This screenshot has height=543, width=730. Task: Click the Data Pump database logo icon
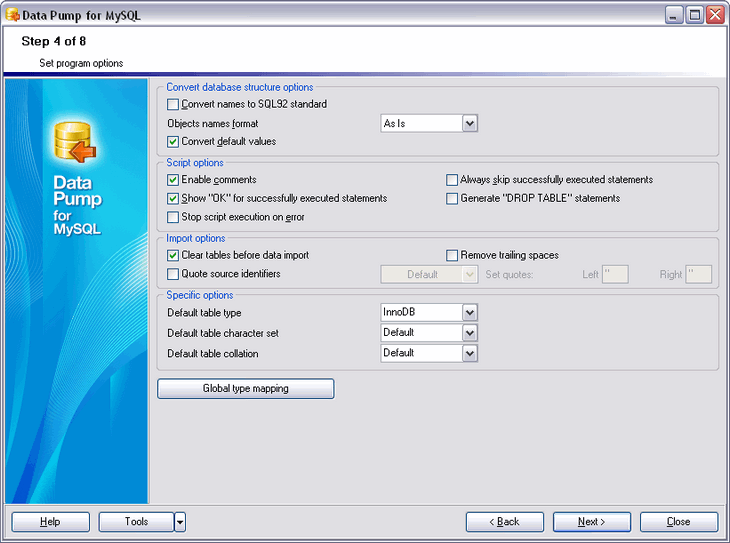pyautogui.click(x=75, y=142)
